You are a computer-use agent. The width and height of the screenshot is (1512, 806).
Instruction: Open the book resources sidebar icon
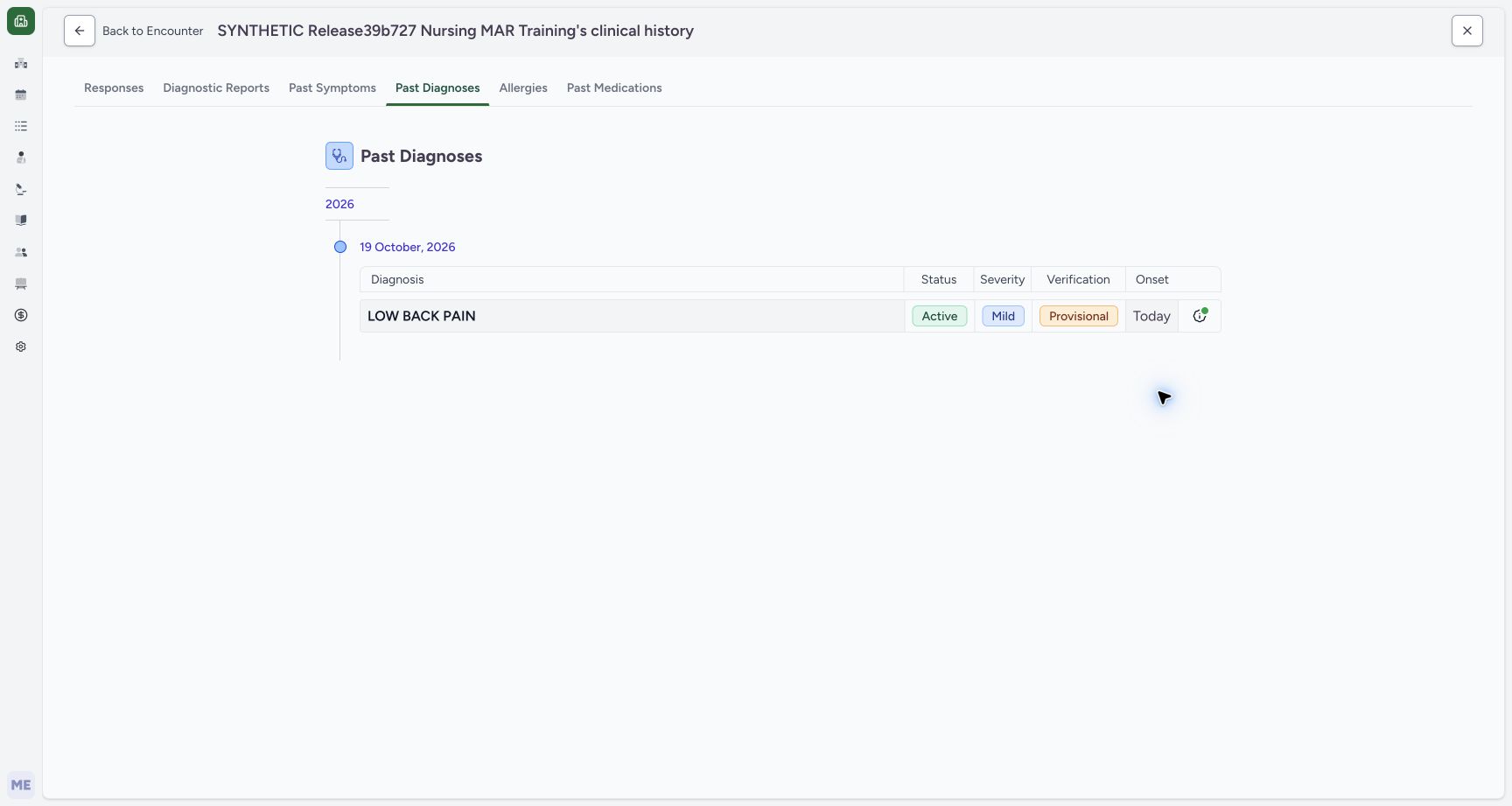[x=21, y=221]
